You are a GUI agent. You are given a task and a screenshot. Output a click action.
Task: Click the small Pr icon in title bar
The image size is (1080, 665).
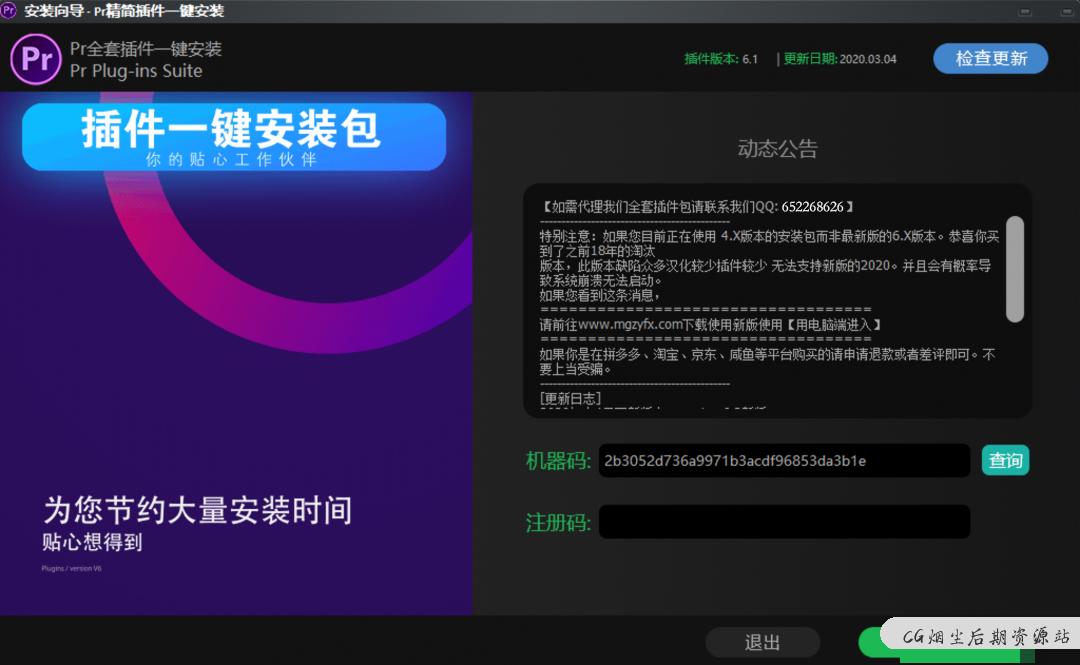[x=8, y=10]
